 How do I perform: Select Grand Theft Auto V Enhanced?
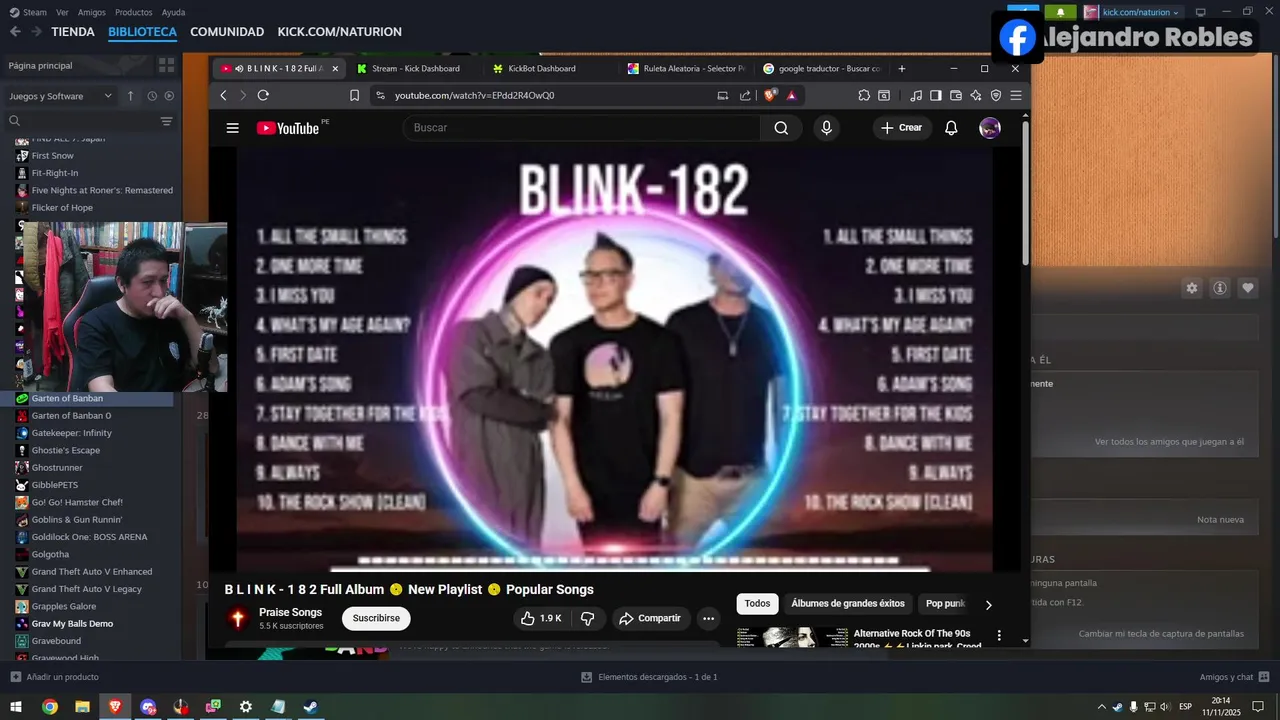90,571
